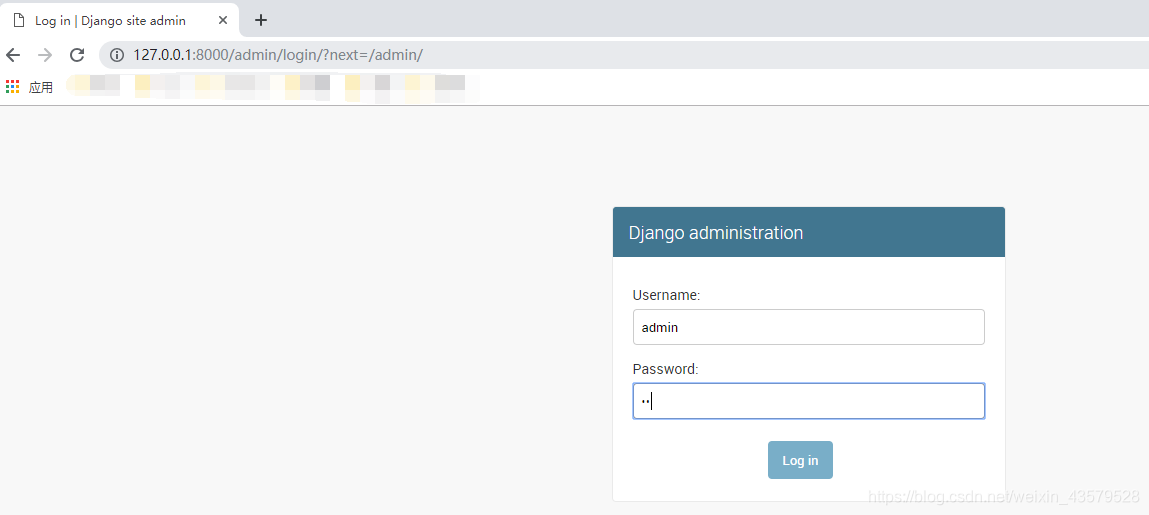Click the address bar URL
The width and height of the screenshot is (1149, 515).
278,55
